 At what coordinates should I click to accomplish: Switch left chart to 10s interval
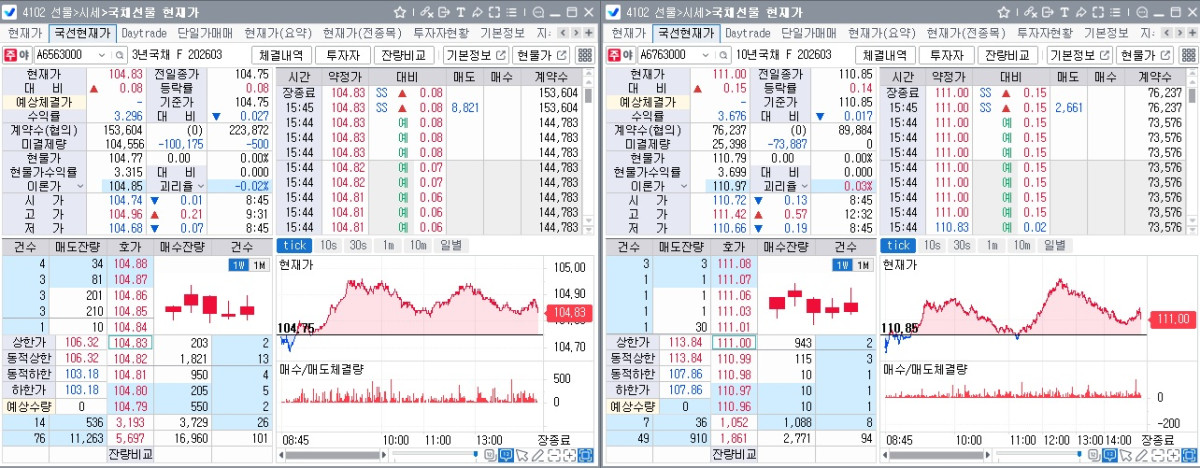point(329,245)
